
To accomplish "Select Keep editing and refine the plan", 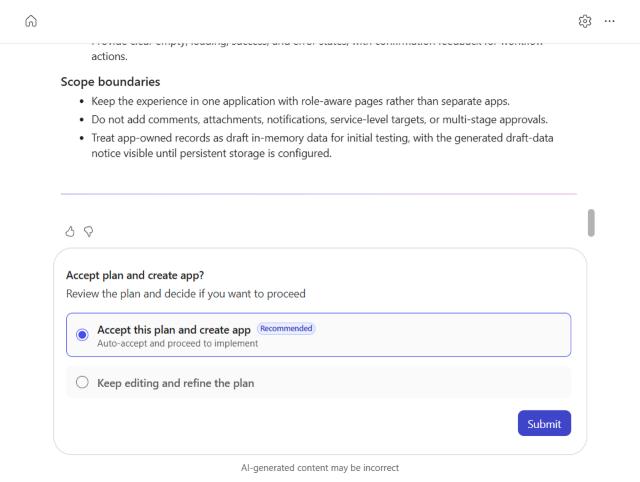I will (x=318, y=383).
